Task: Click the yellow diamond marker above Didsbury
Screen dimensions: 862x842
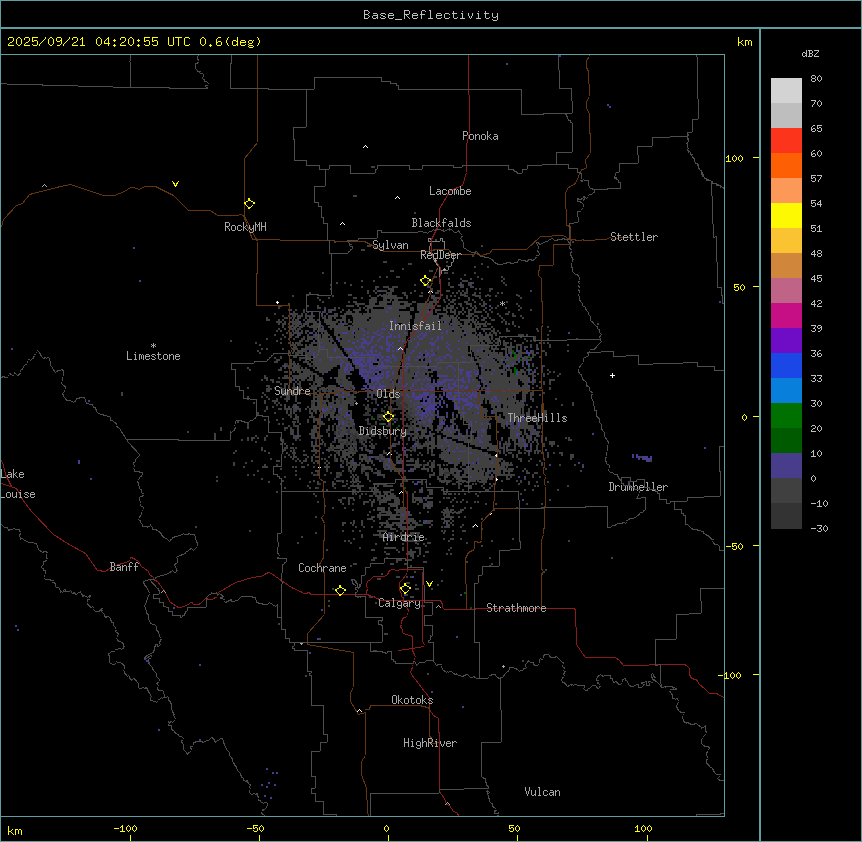Action: coord(388,417)
